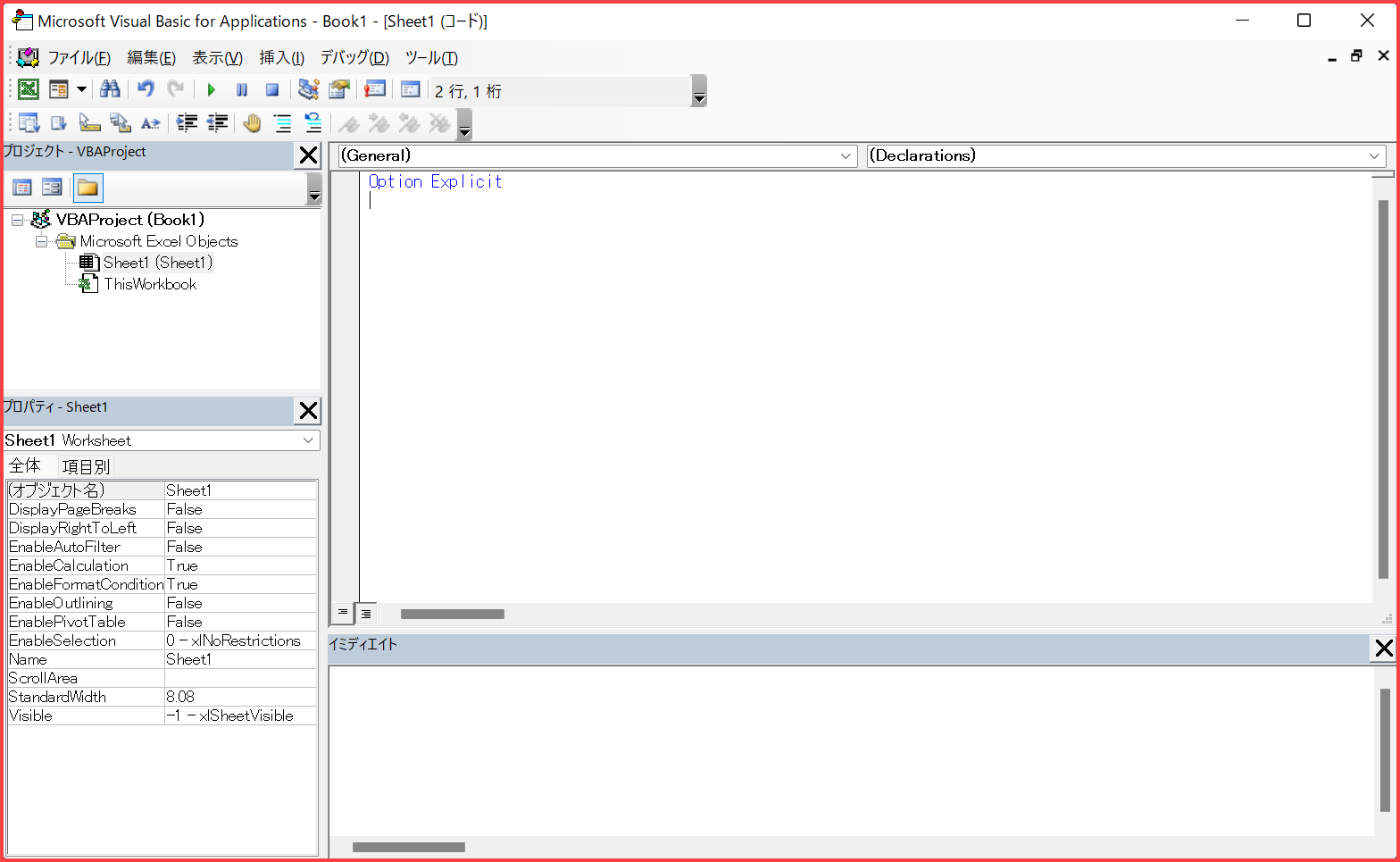The height and width of the screenshot is (862, 1400).
Task: Click the Comment Block icon
Action: [282, 123]
